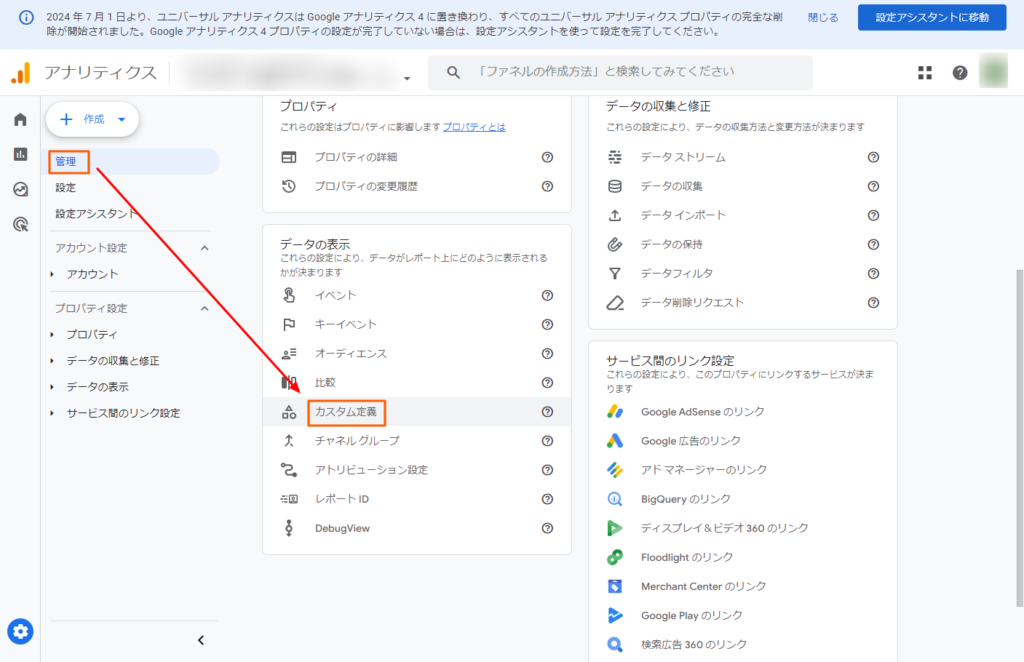Expand サービス間のリンク設定 in sidebar
This screenshot has width=1024, height=662.
[52, 413]
